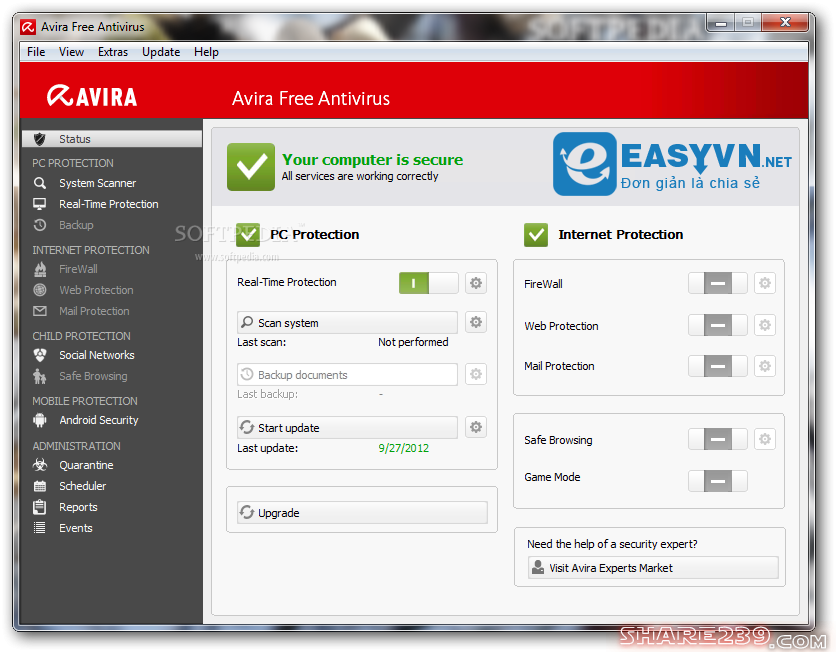Click the Web Protection globe icon
The image size is (836, 652).
[x=39, y=290]
